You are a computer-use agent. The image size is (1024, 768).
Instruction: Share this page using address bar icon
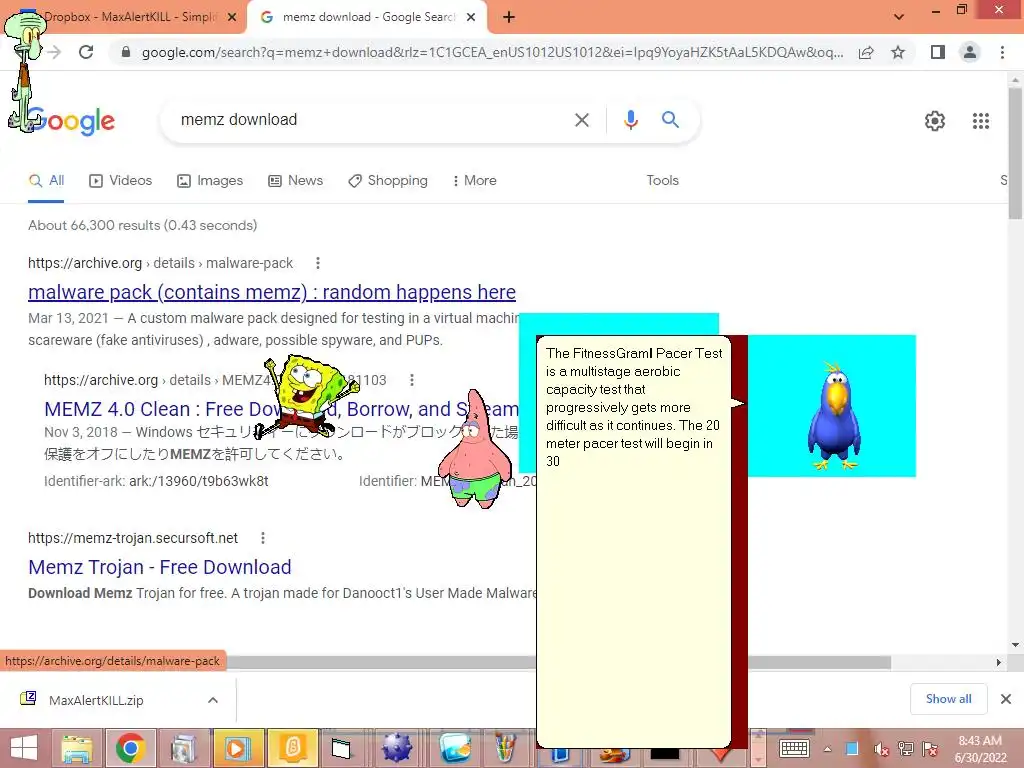pos(866,52)
